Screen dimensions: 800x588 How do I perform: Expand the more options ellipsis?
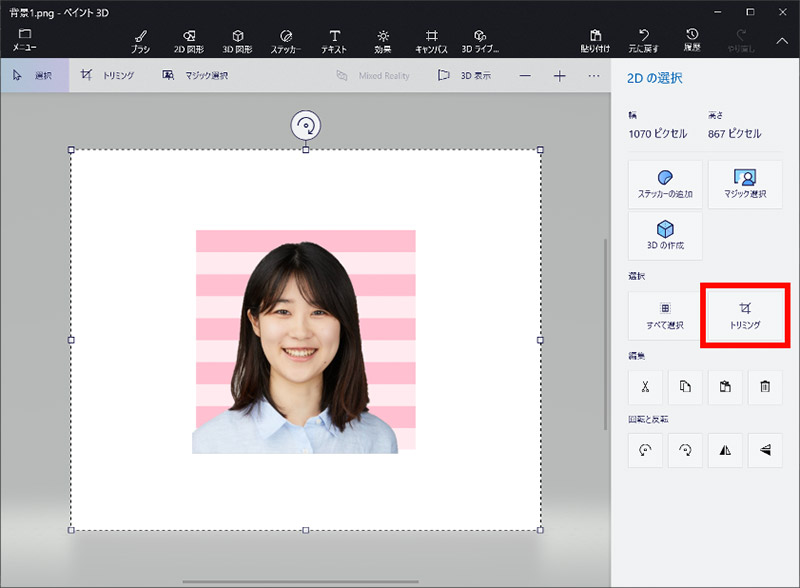(x=594, y=76)
